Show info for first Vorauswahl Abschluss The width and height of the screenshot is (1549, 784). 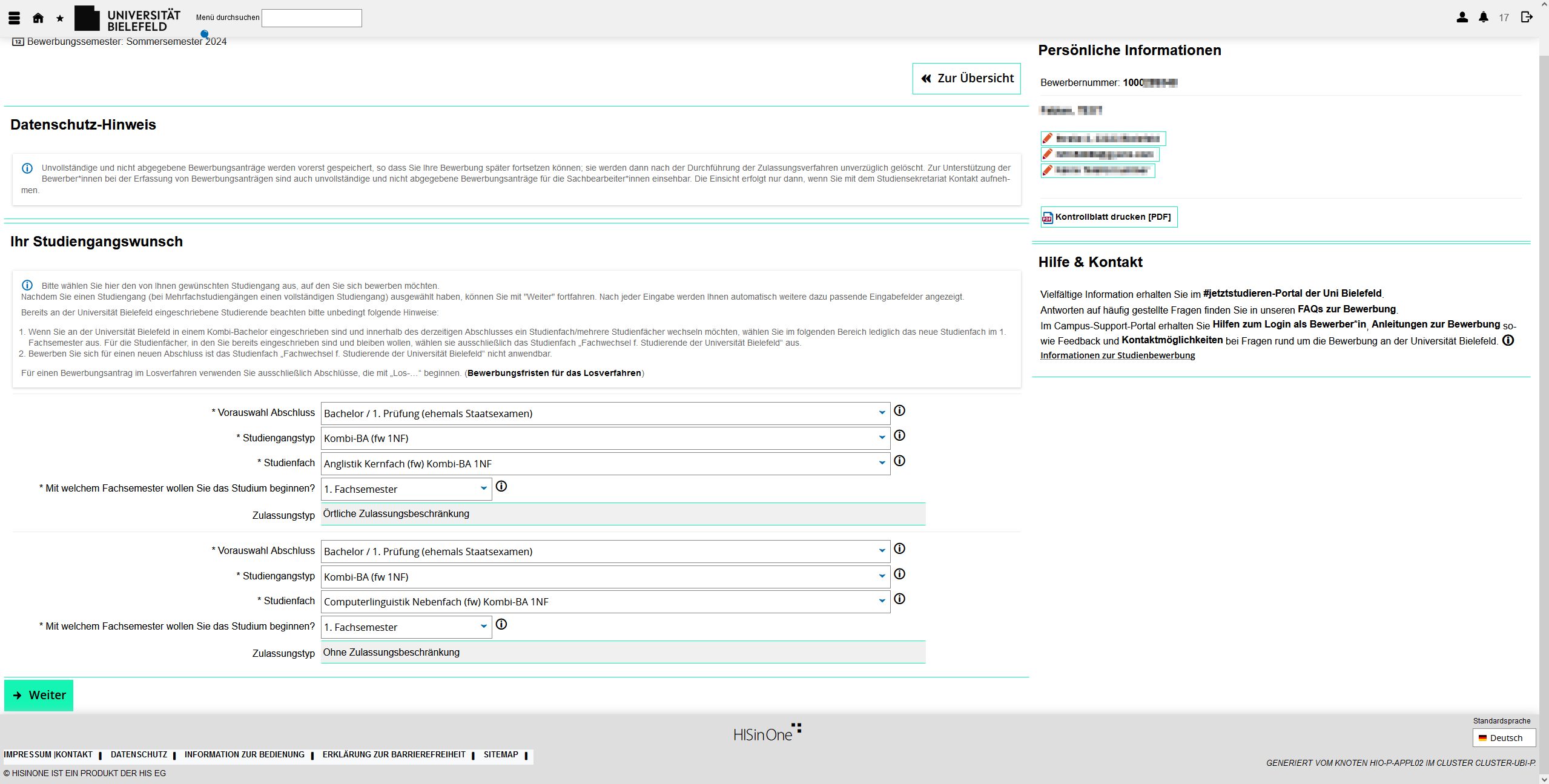[900, 410]
